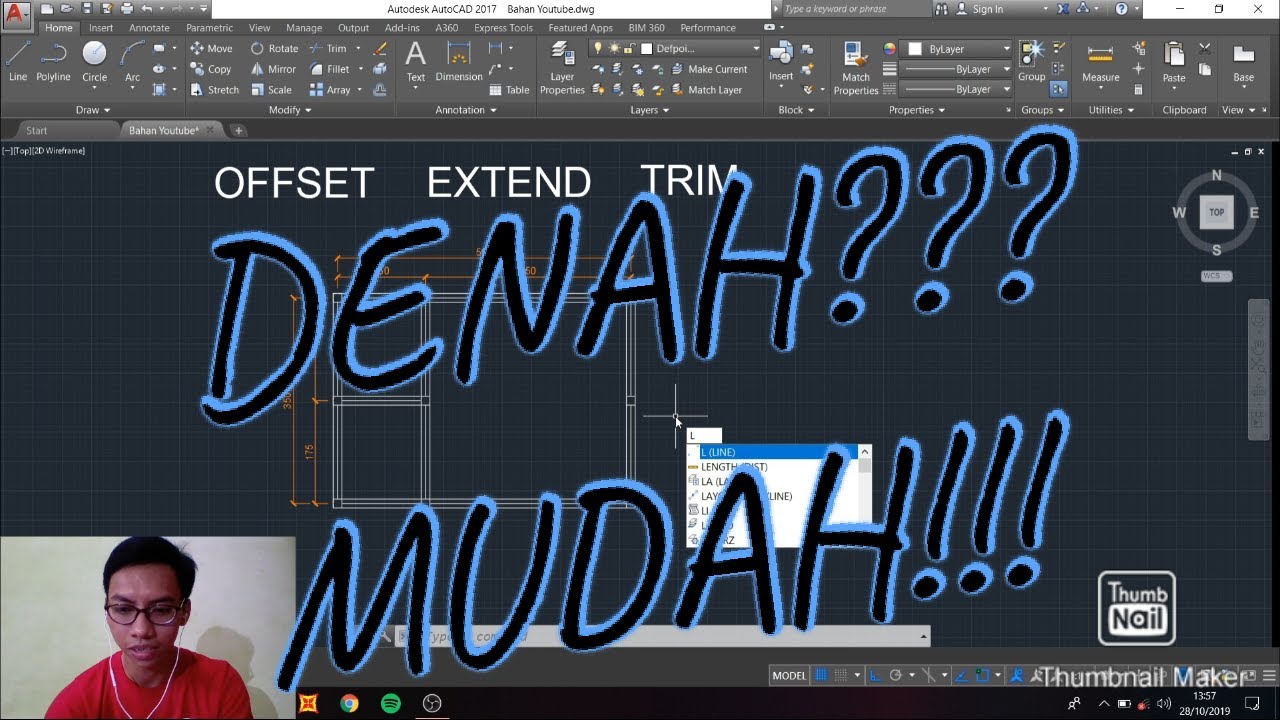
Task: Open the Trim/Extend dropdown arrow
Action: (358, 48)
